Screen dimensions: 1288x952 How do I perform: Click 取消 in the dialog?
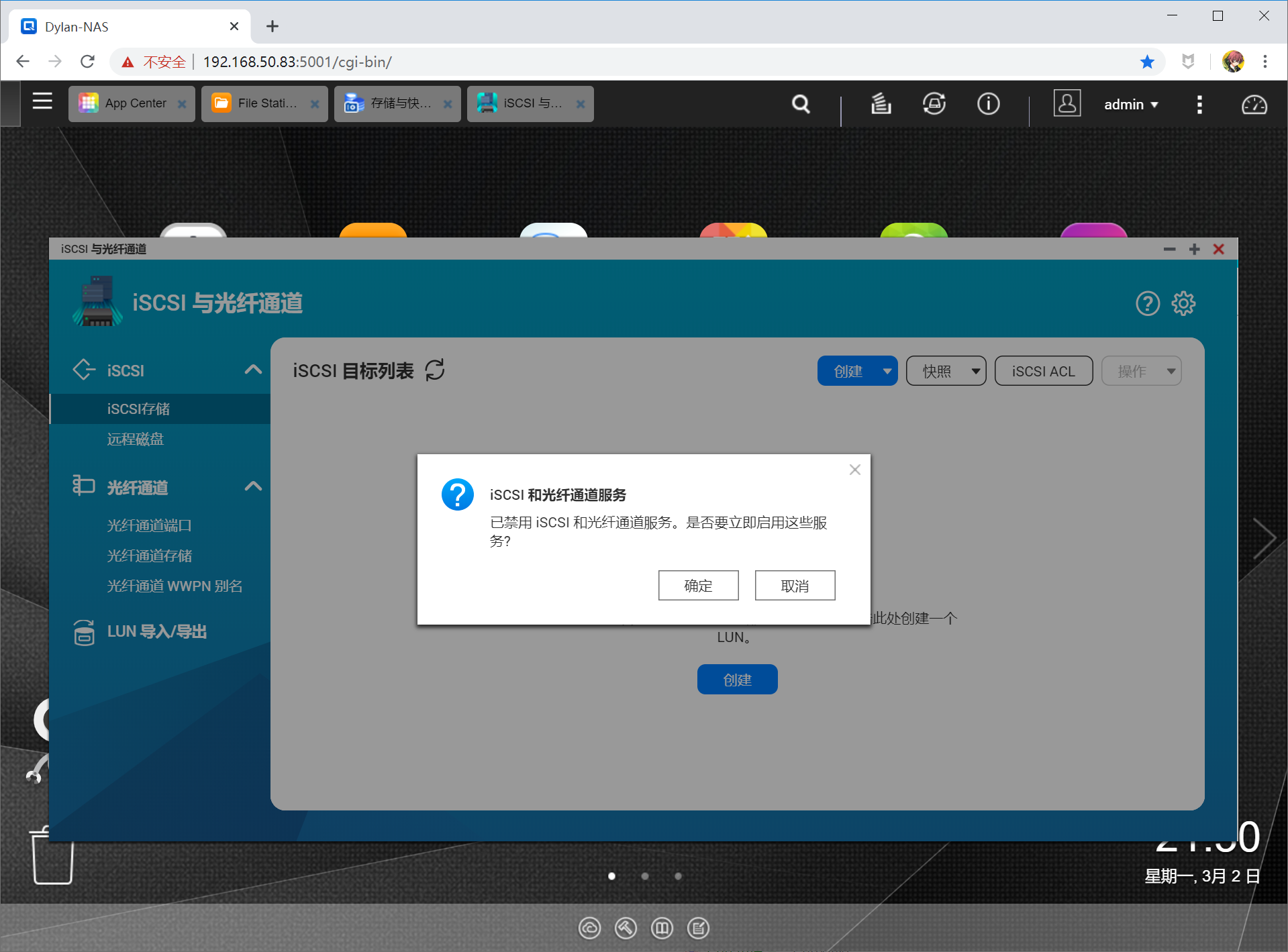(x=795, y=586)
